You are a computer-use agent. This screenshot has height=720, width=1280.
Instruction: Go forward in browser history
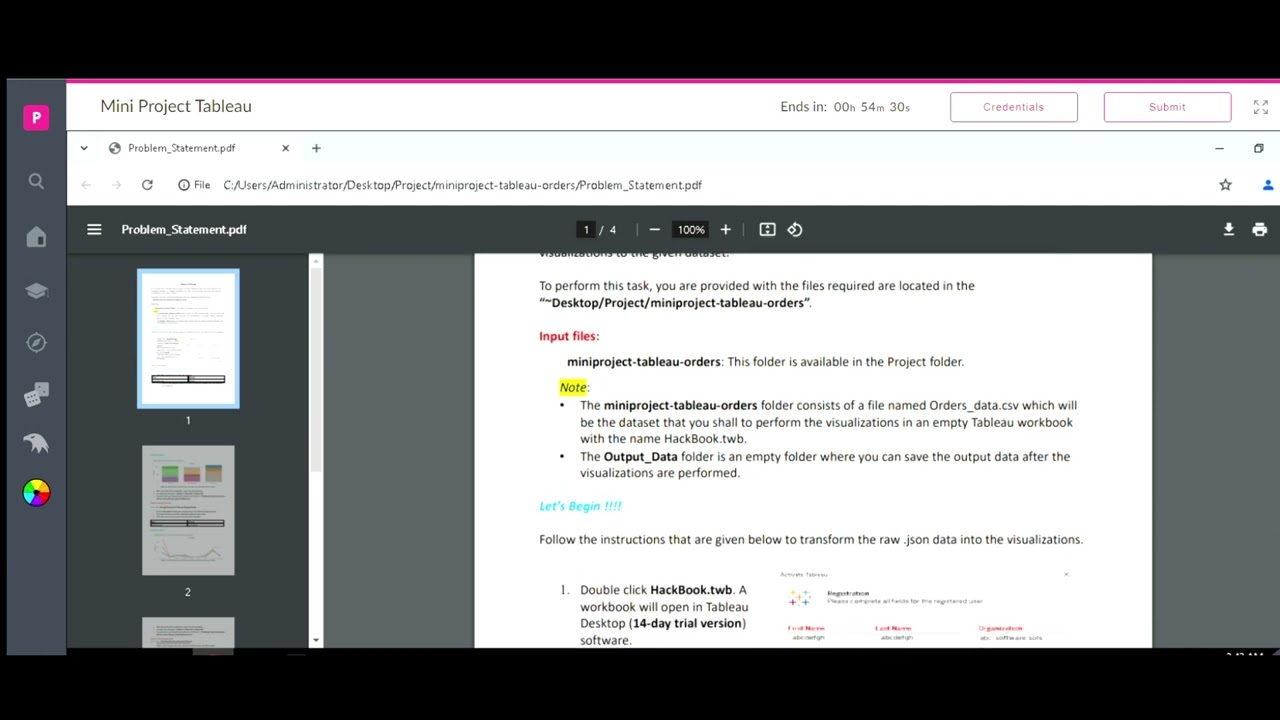(x=116, y=185)
